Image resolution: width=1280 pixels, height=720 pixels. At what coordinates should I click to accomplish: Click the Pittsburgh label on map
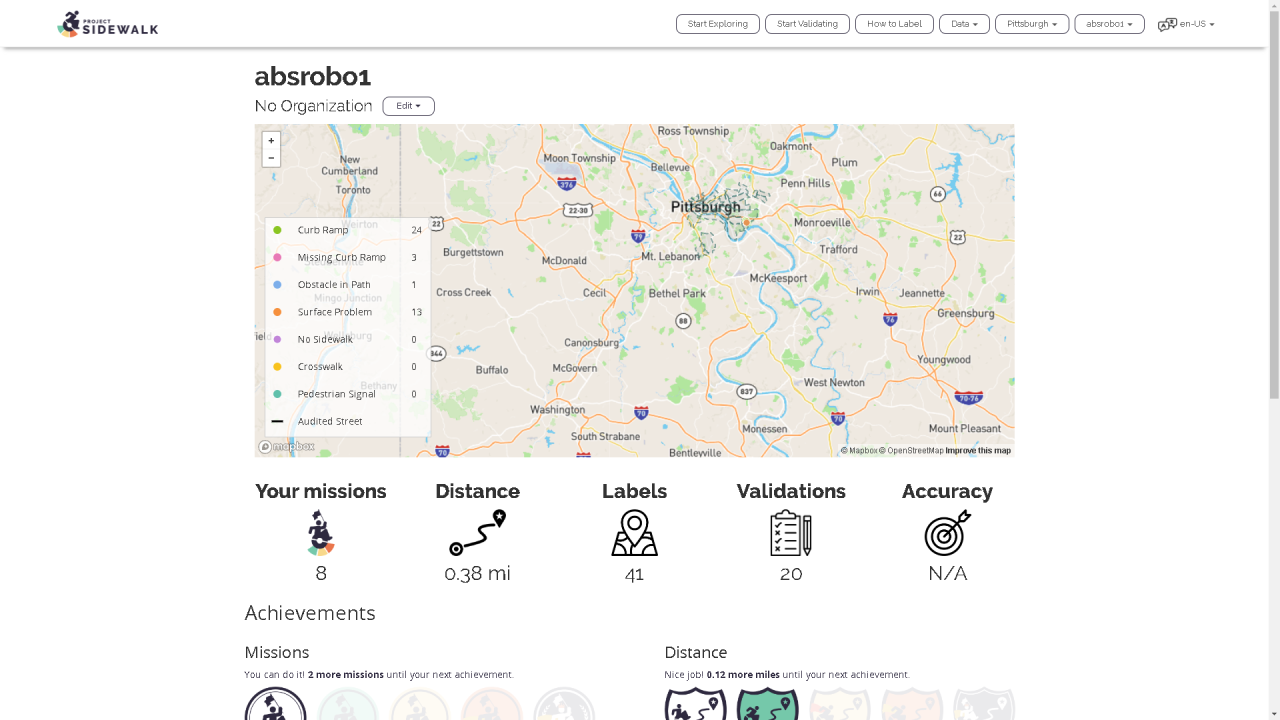pos(706,207)
